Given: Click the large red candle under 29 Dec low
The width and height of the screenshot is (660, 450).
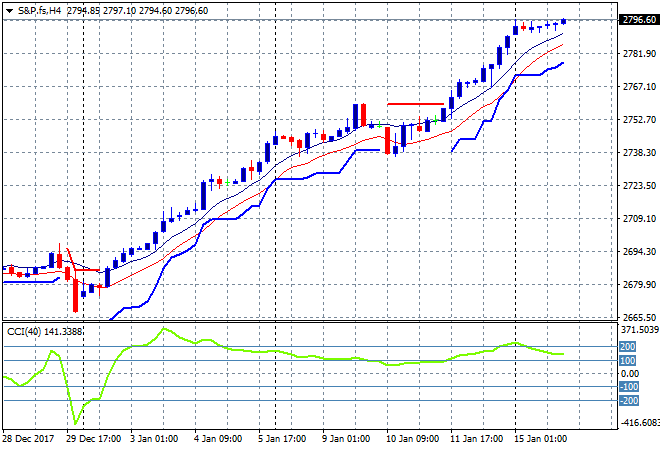Looking at the screenshot, I should [x=75, y=296].
